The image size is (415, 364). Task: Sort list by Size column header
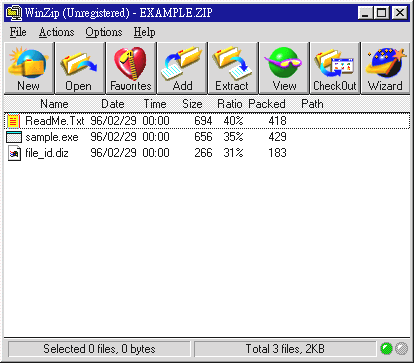click(192, 104)
